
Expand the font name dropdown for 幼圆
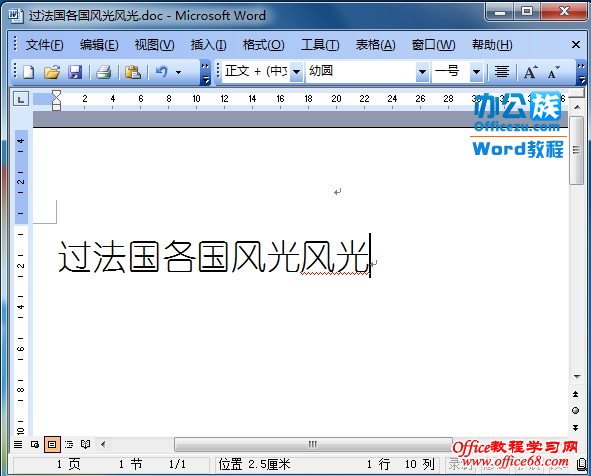click(x=423, y=71)
